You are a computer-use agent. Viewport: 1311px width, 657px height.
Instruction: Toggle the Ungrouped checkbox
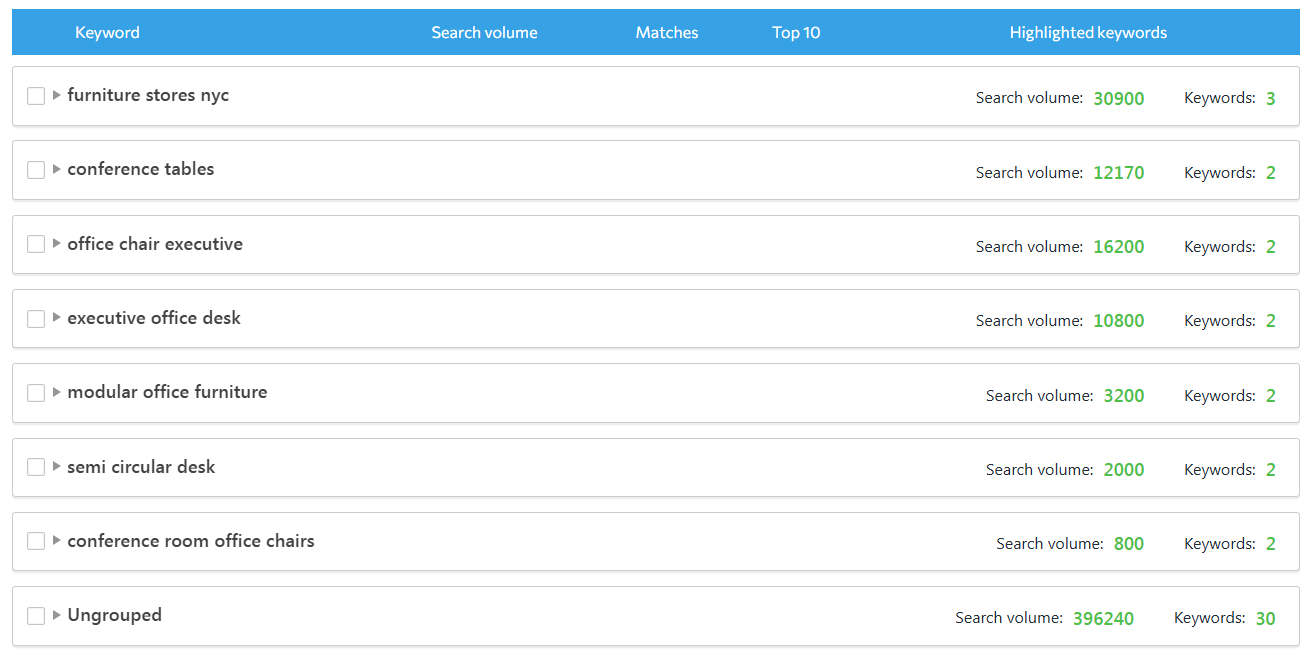pyautogui.click(x=36, y=616)
